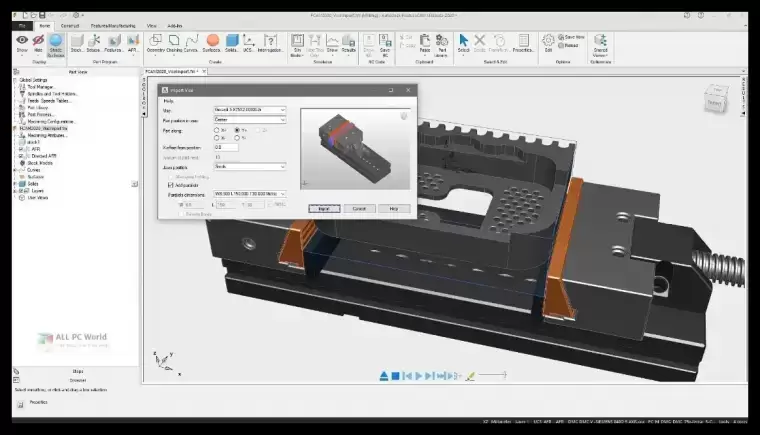Select the X+ part along radio button
This screenshot has width=760, height=435.
pos(217,130)
